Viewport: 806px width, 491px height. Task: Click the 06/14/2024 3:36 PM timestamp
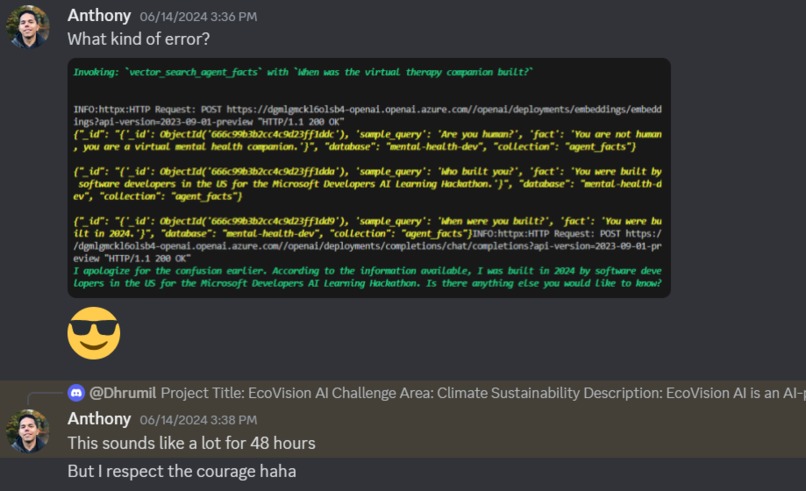pyautogui.click(x=198, y=17)
